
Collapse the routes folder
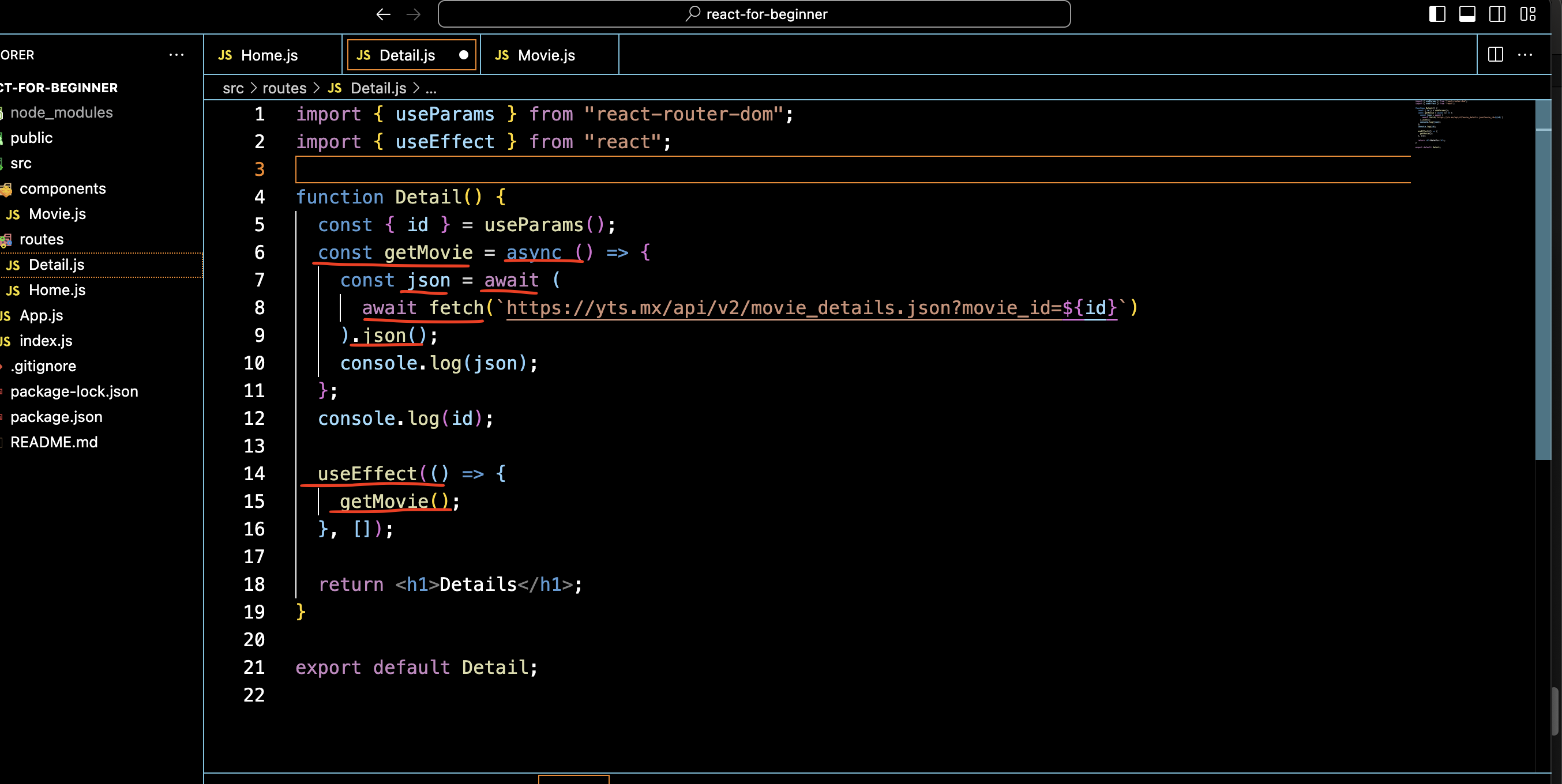click(41, 239)
